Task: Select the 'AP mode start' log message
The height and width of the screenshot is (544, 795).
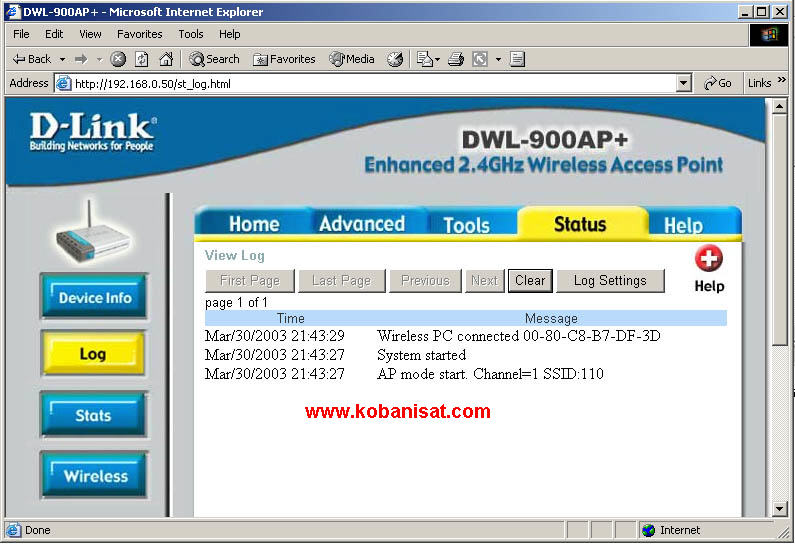Action: tap(490, 374)
